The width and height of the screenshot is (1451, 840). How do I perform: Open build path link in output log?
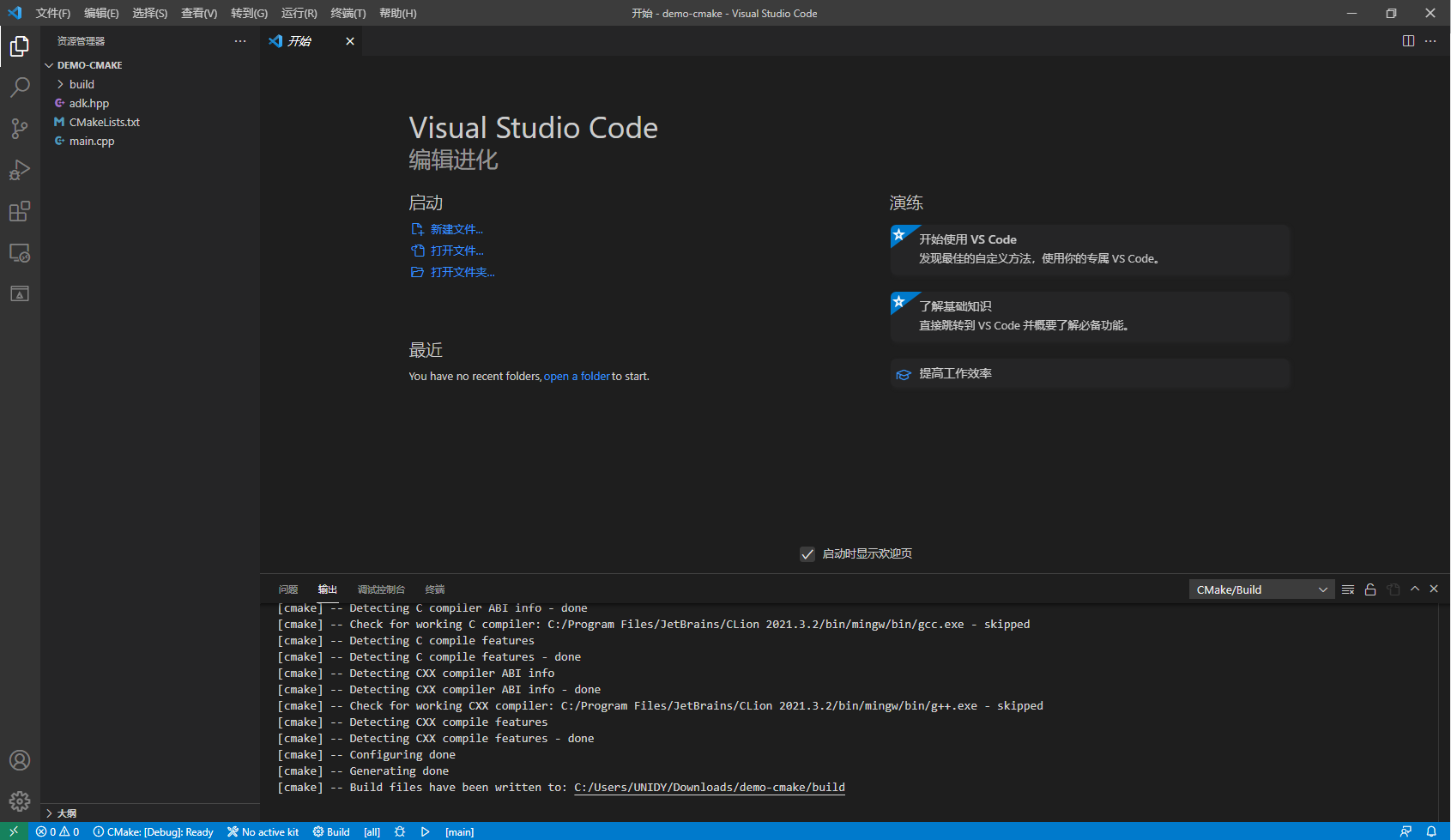click(x=710, y=788)
